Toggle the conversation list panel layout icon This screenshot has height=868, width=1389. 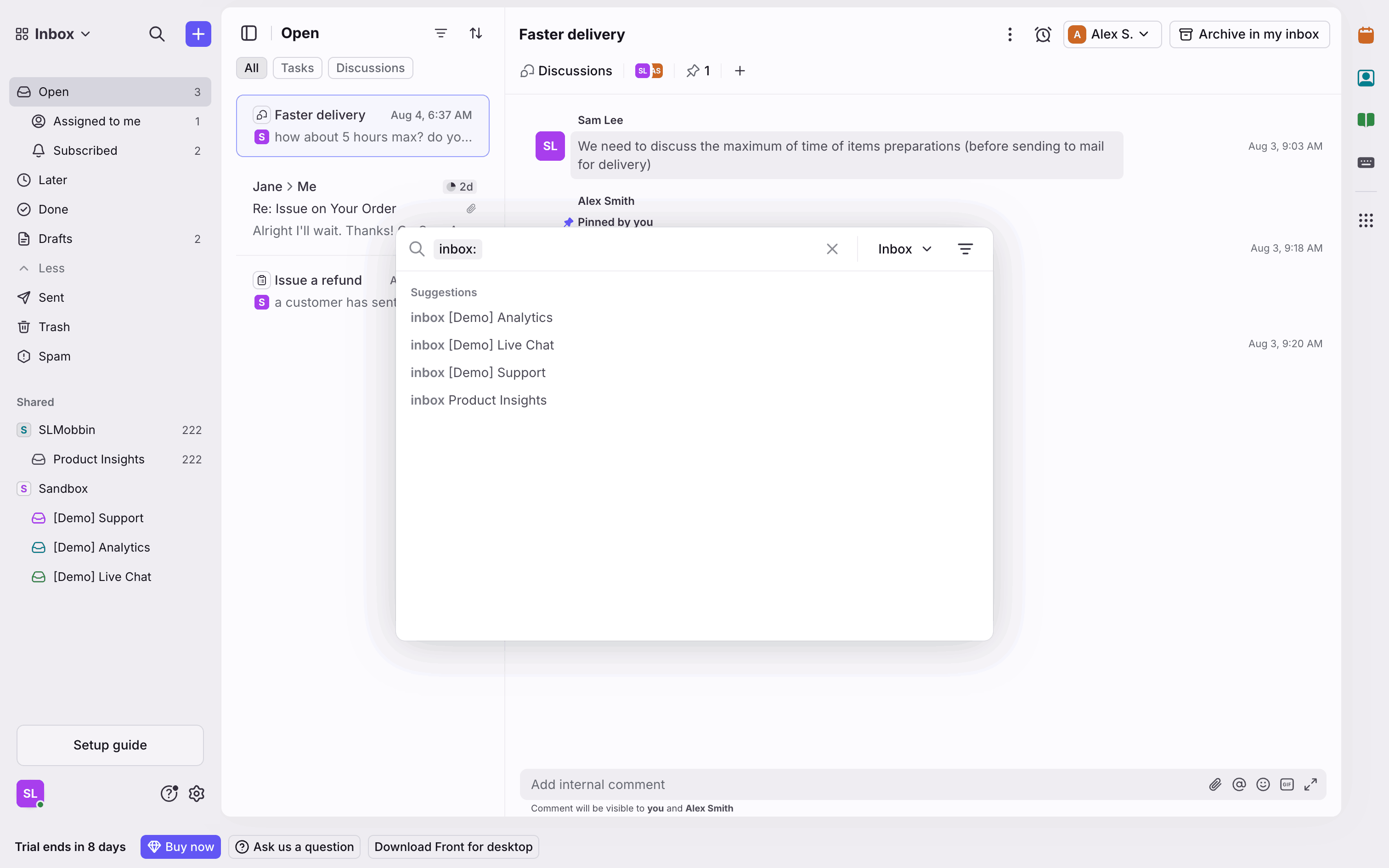248,33
